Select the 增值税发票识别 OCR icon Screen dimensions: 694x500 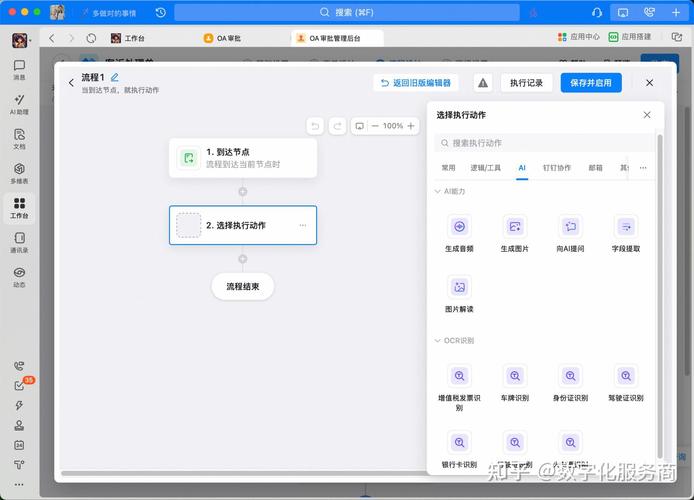click(459, 376)
